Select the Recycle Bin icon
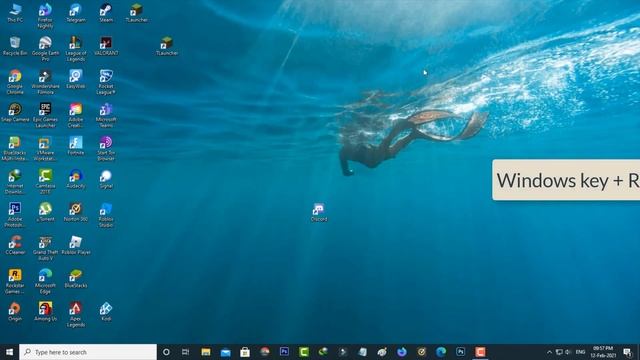 tap(15, 46)
